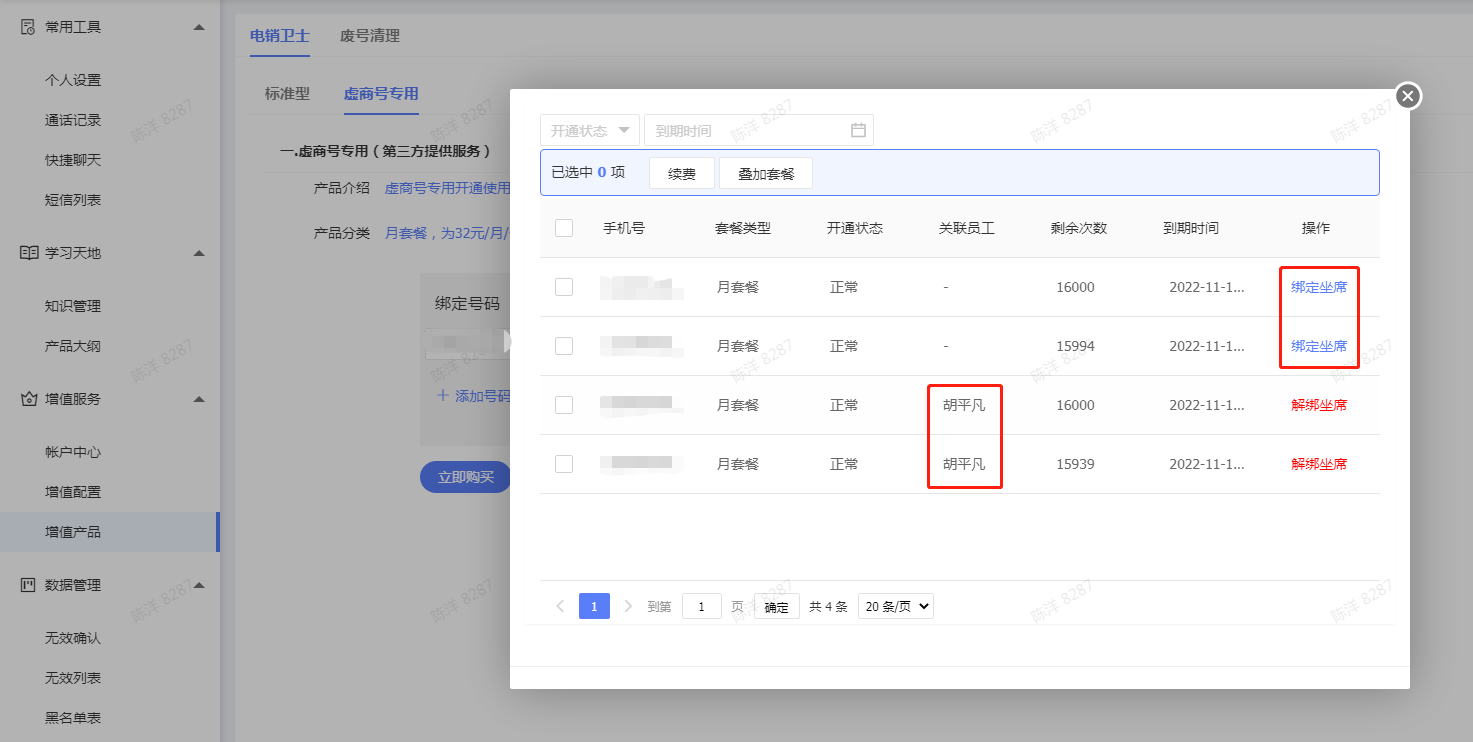Click 解绑坐席 for the 15939 row
The width and height of the screenshot is (1473, 742).
pos(1319,464)
